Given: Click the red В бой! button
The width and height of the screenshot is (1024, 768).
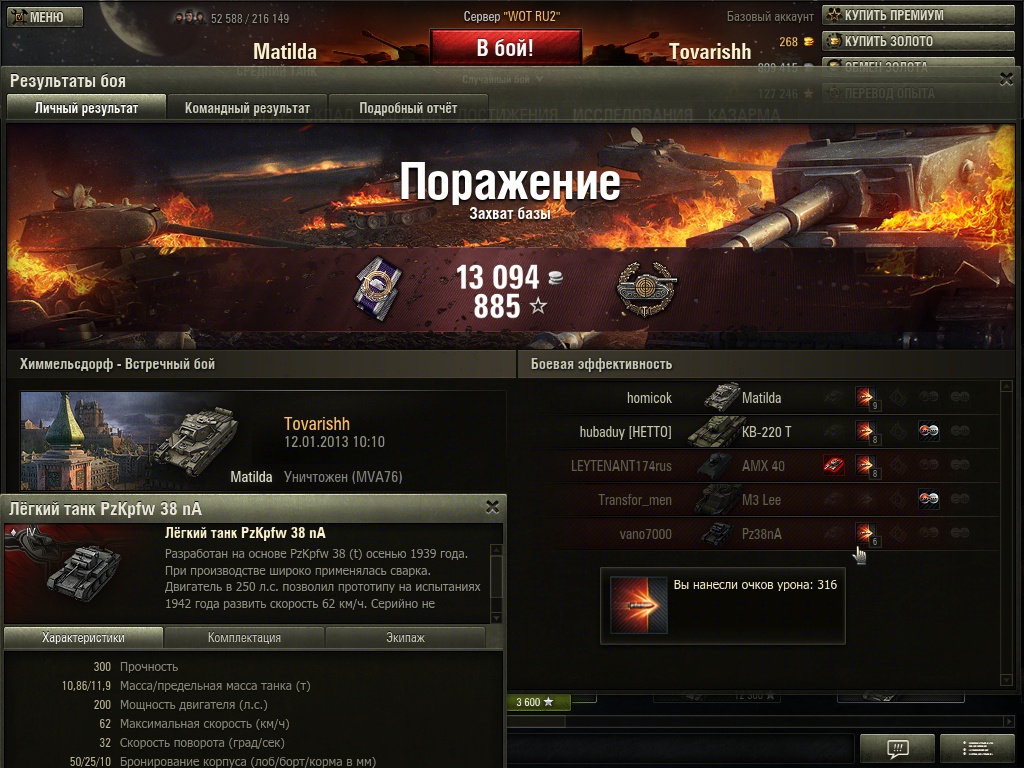Looking at the screenshot, I should click(505, 47).
